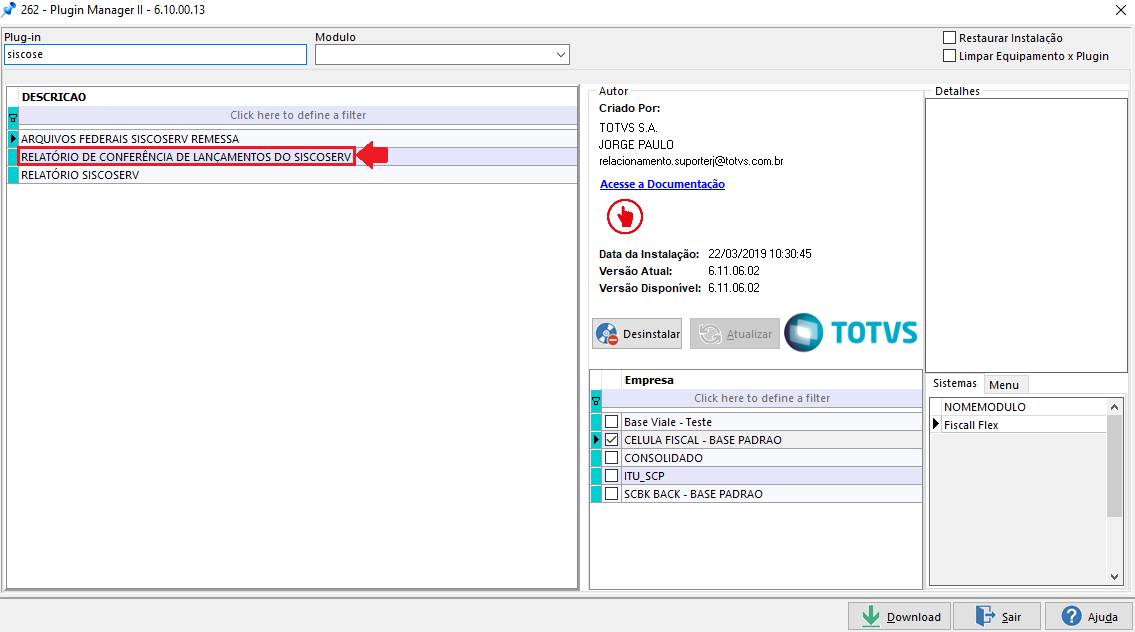Open the Menu tab
Viewport: 1135px width, 632px height.
tap(1003, 385)
